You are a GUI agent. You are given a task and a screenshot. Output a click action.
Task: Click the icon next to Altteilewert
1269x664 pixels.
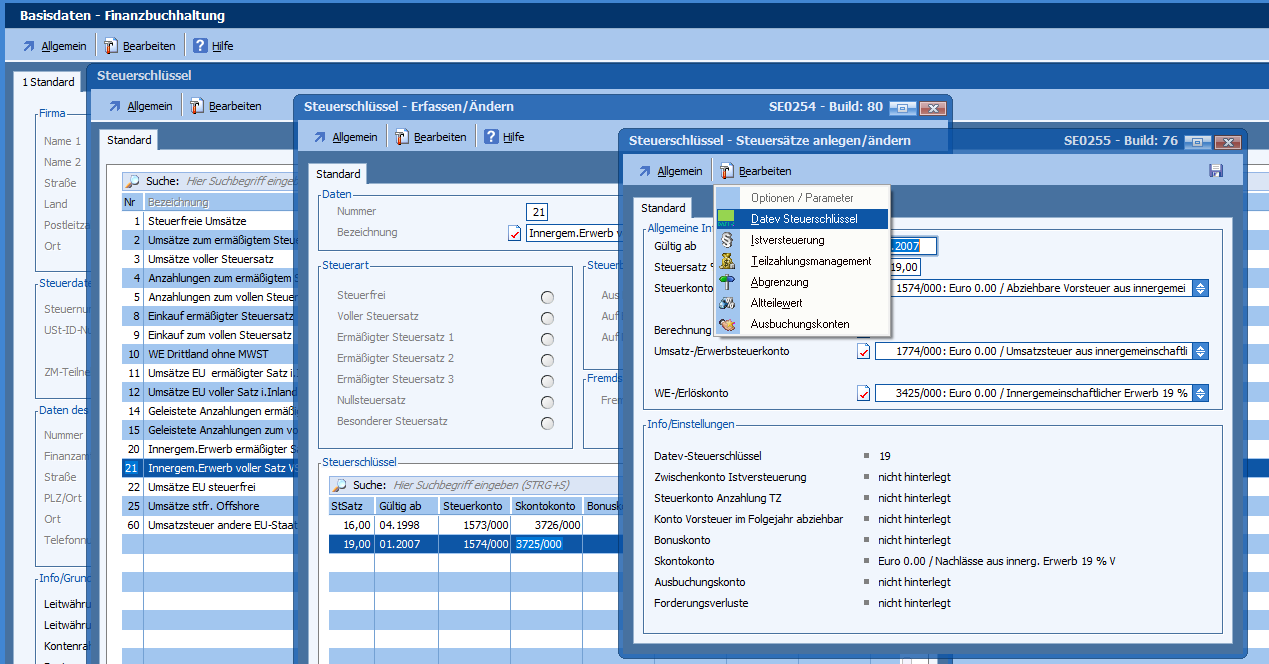[x=728, y=303]
